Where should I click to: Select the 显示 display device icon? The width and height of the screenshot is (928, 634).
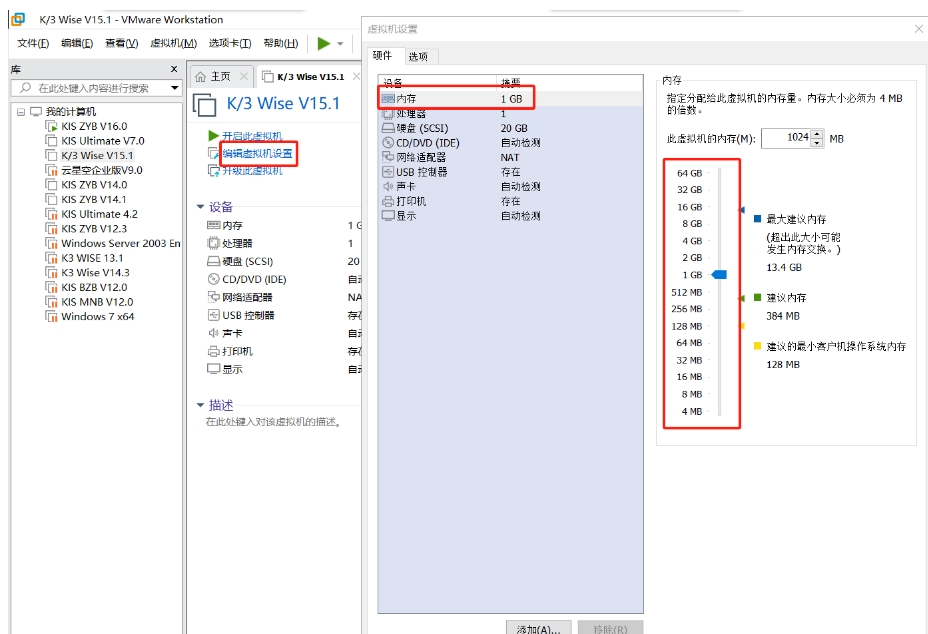(386, 215)
